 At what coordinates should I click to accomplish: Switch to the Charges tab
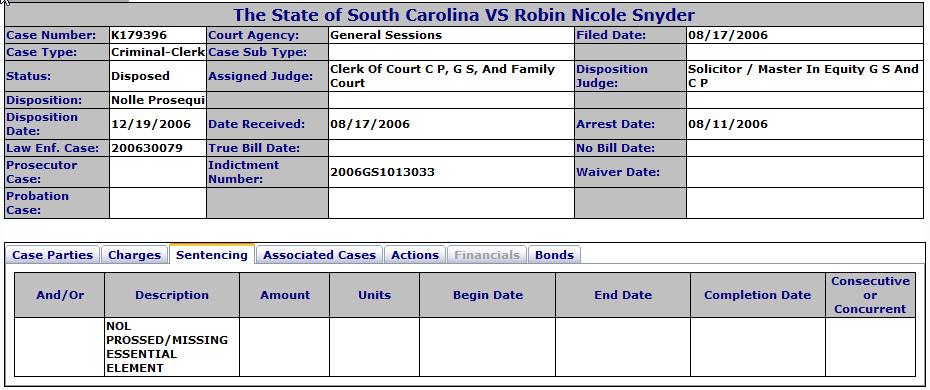(x=135, y=255)
